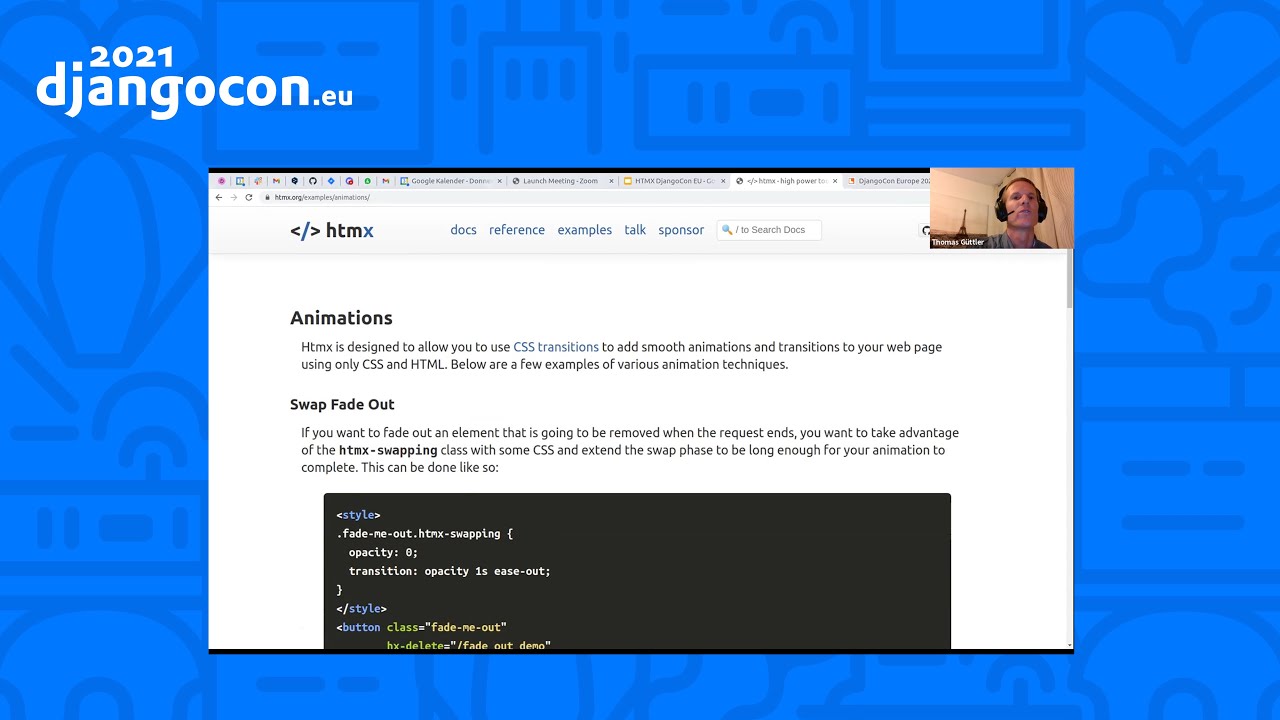Switch to the DjangoCon Europe 2021 tab
The height and width of the screenshot is (720, 1280).
(x=888, y=181)
